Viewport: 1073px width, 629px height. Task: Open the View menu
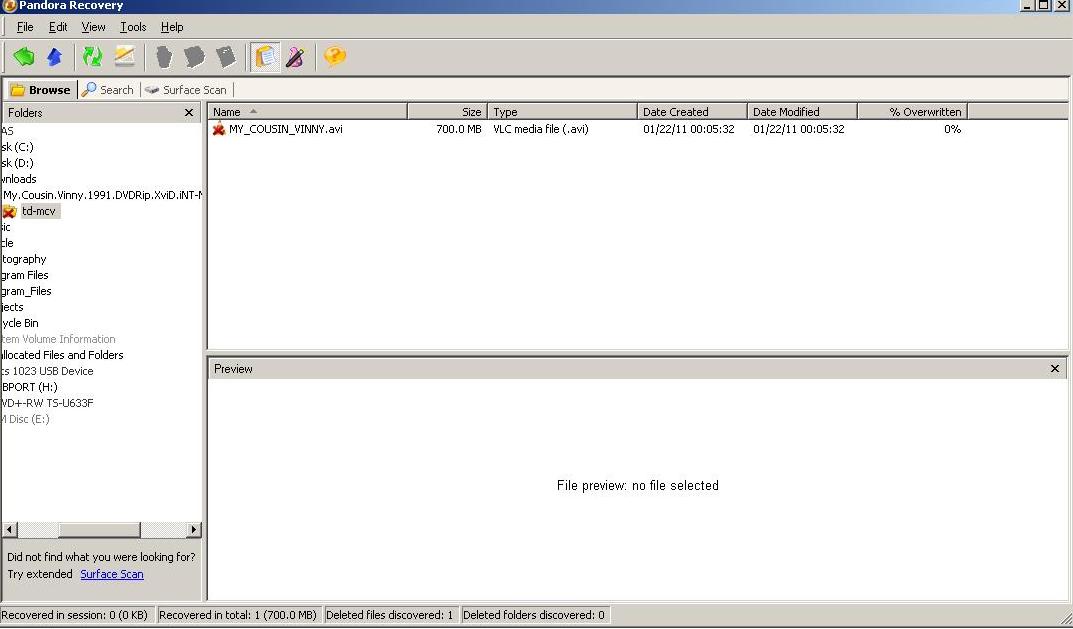tap(93, 27)
